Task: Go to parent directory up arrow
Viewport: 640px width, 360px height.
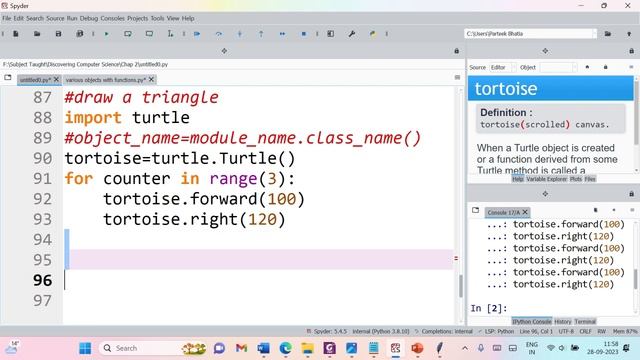Action: tap(629, 34)
